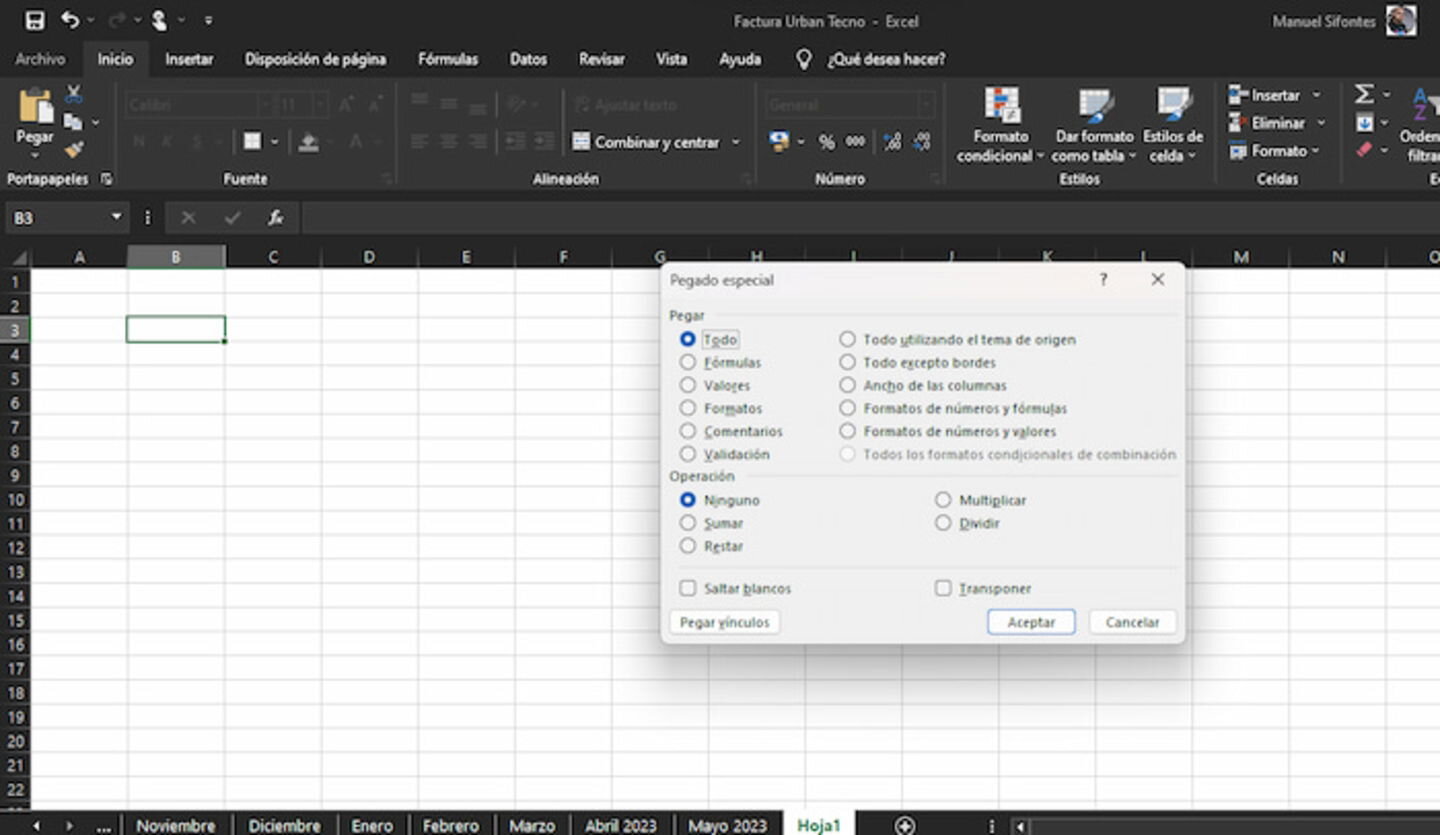1440x835 pixels.
Task: Expand the Name Box dropdown arrow
Action: (117, 217)
